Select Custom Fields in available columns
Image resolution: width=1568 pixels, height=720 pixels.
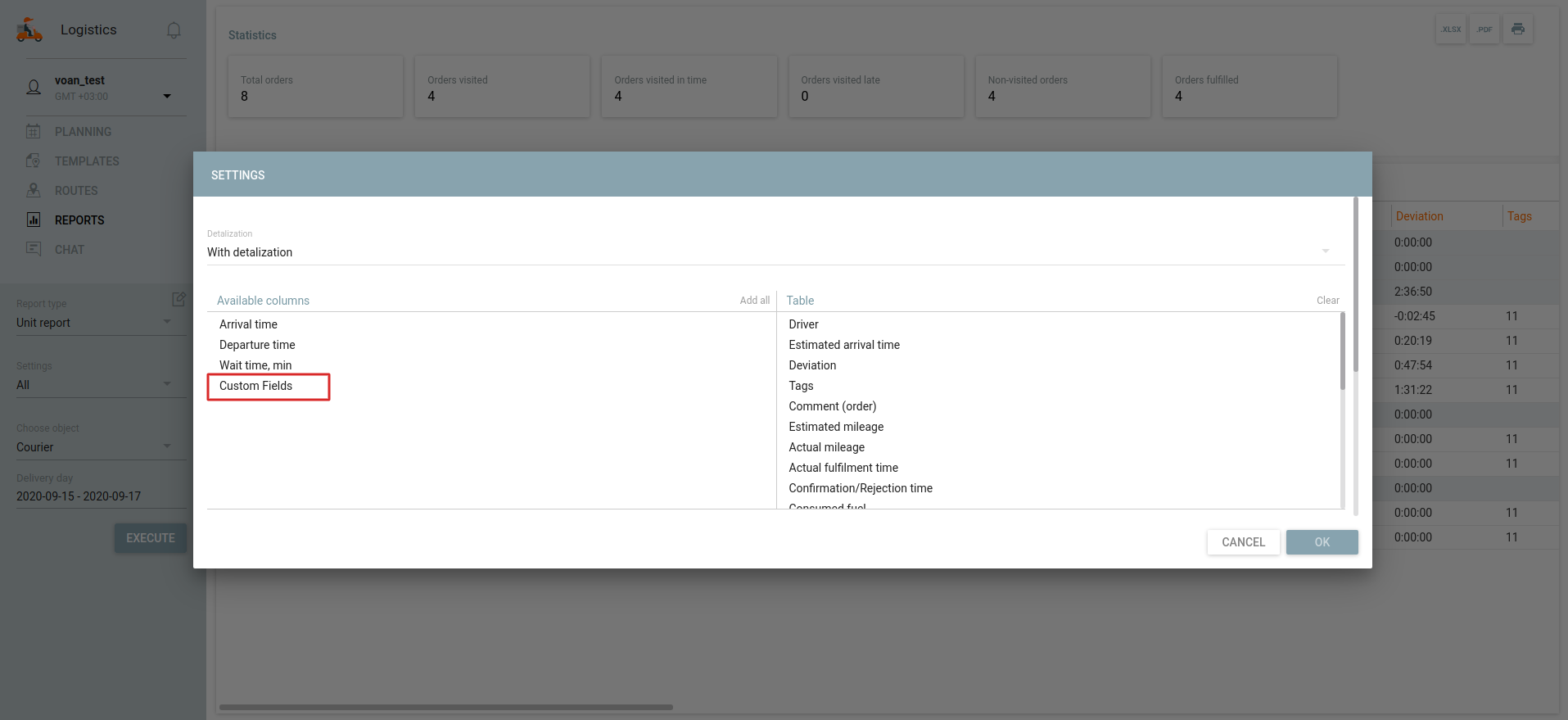coord(255,386)
